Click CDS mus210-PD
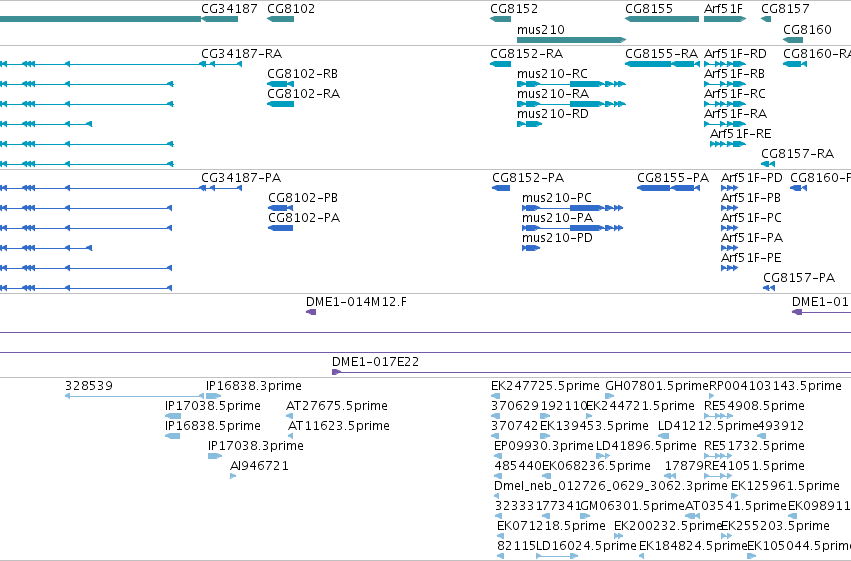 click(x=557, y=238)
